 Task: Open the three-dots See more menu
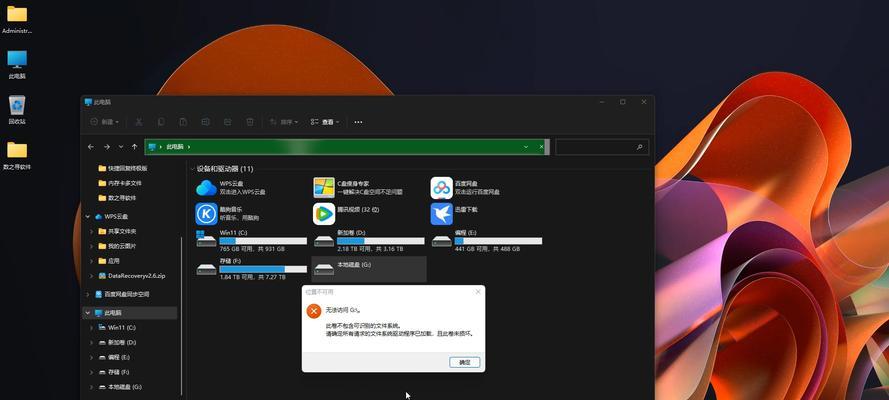click(358, 122)
